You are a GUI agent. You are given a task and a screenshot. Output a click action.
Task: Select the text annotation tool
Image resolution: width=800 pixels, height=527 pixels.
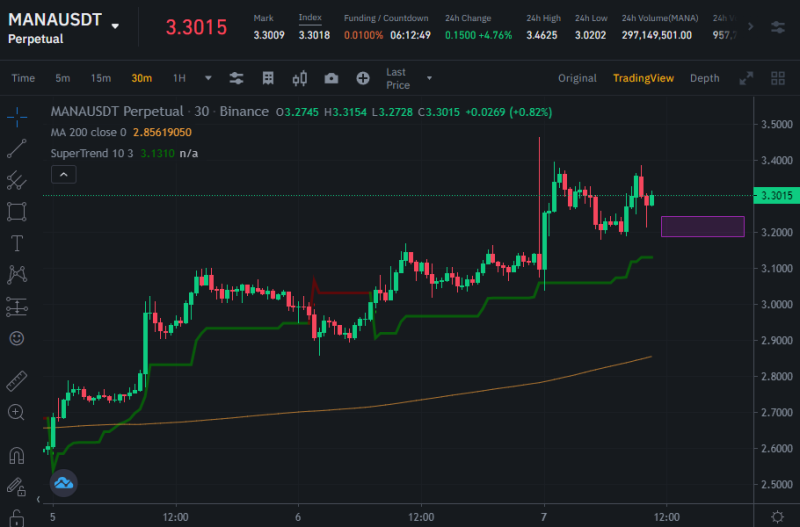(x=17, y=243)
